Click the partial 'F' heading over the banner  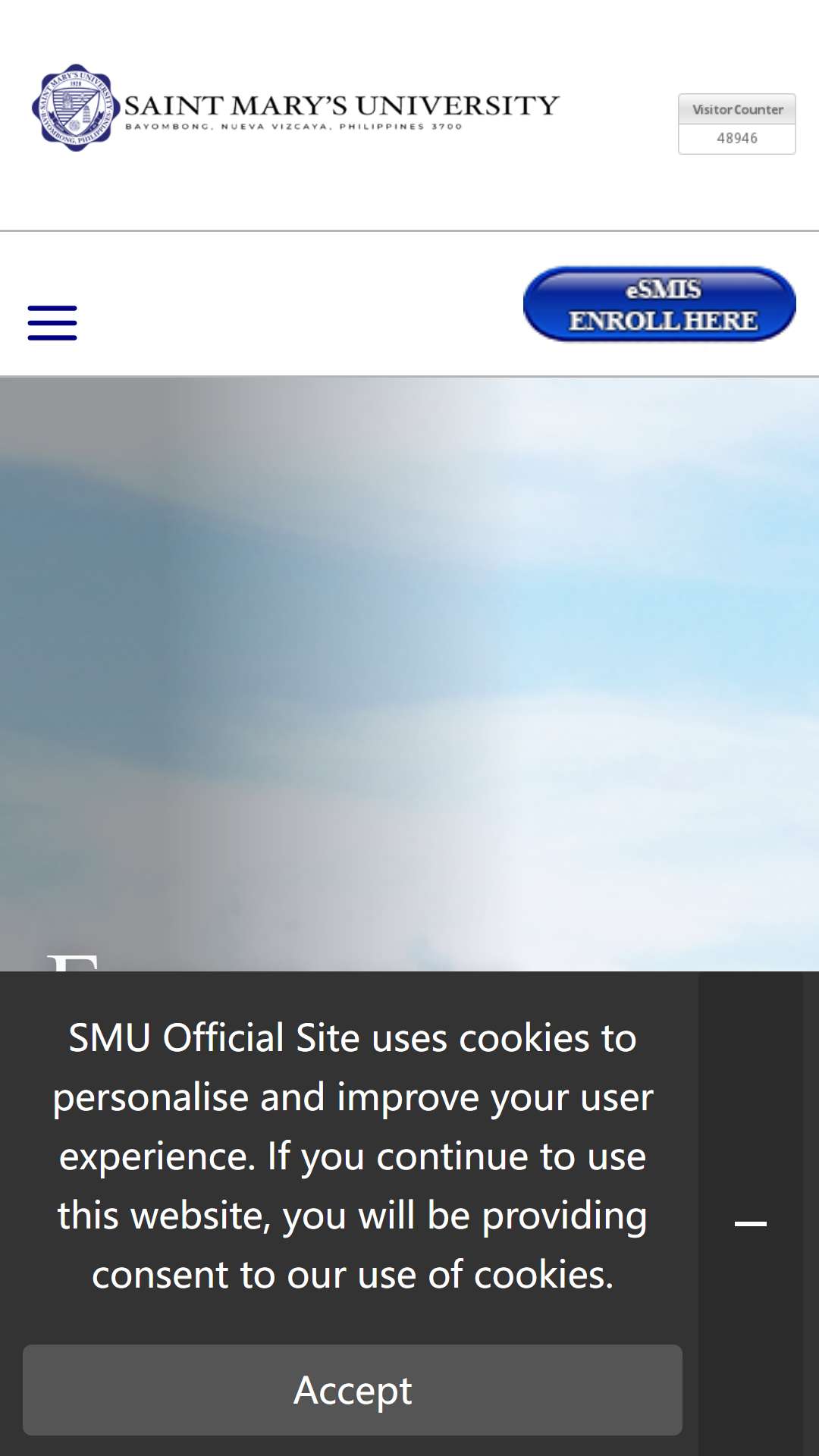click(x=73, y=962)
